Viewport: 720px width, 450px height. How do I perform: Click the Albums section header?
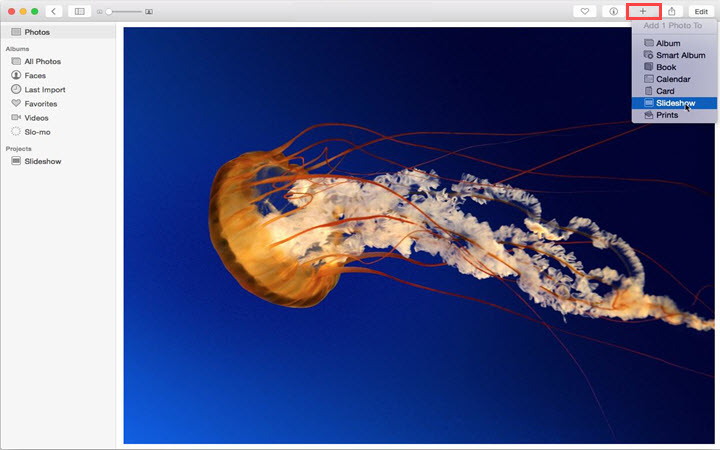tap(17, 49)
